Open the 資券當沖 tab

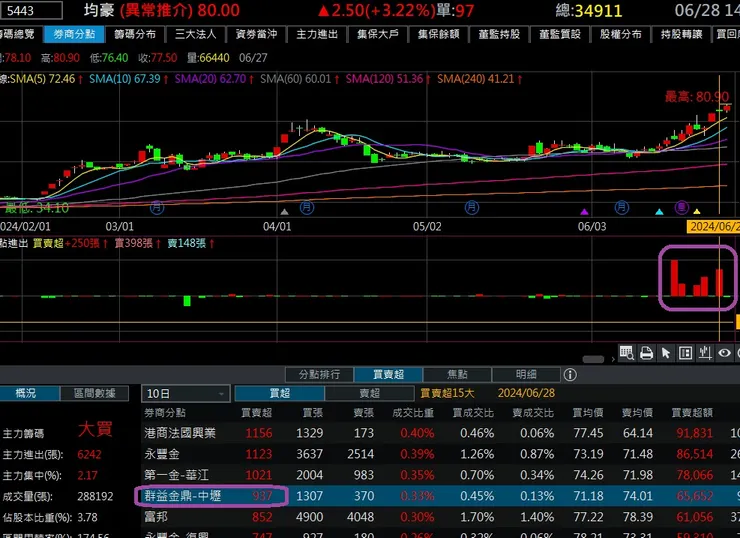click(256, 34)
